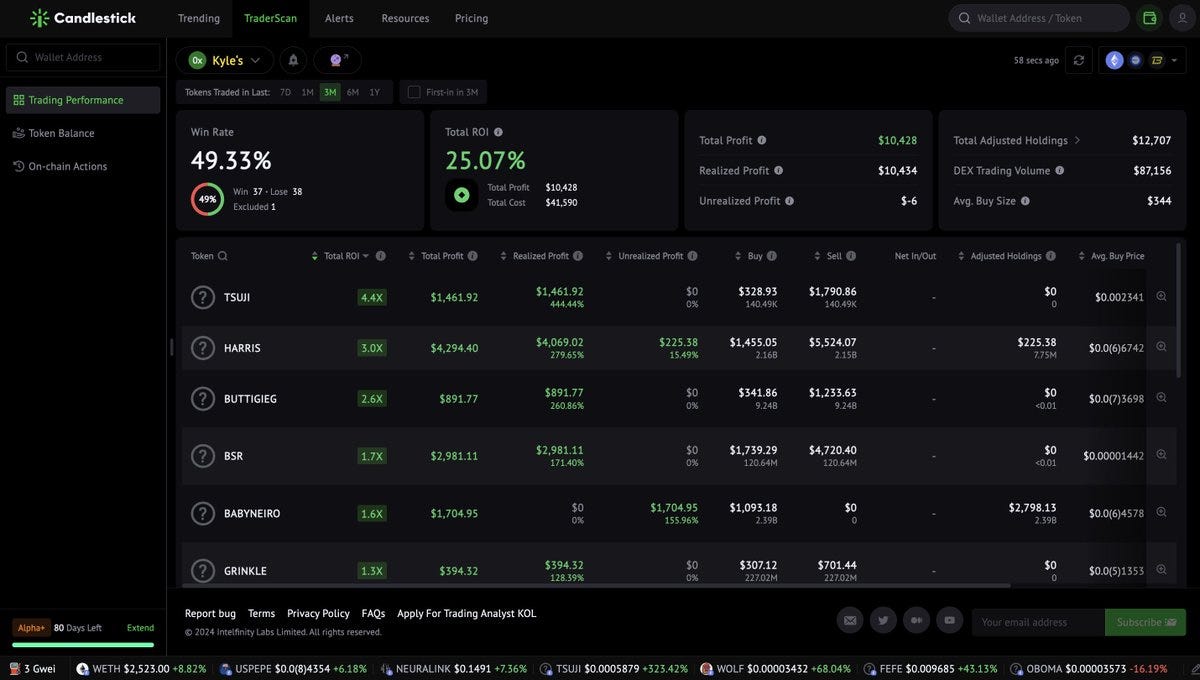Image resolution: width=1200 pixels, height=680 pixels.
Task: Click info icon next to Avg. Buy Size
Action: 1025,201
